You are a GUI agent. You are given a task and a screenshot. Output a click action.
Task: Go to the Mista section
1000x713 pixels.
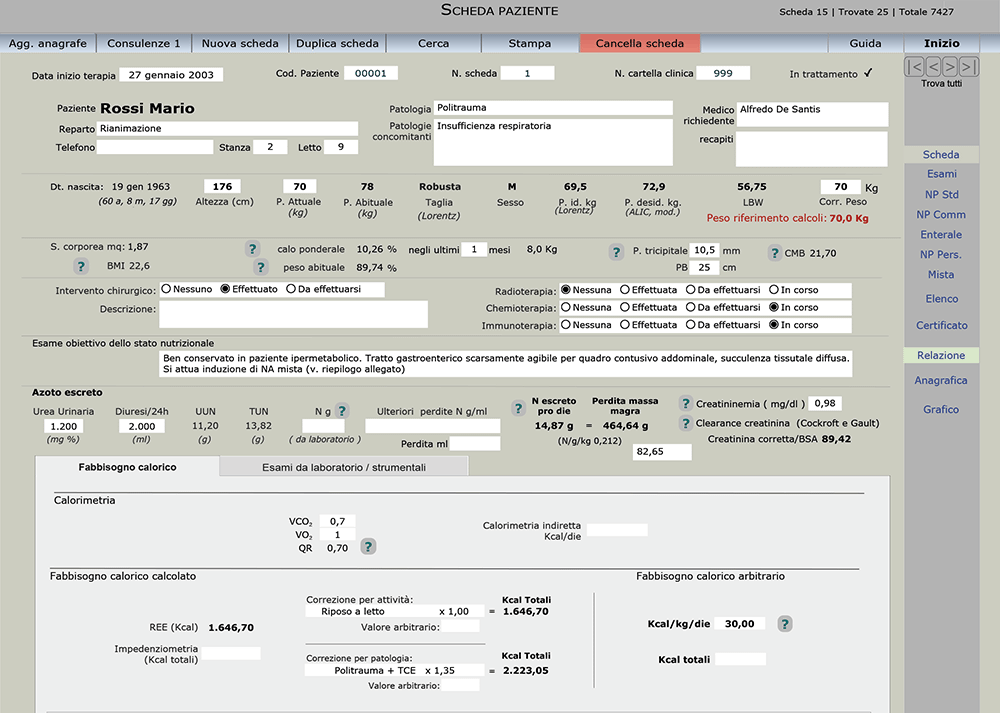(x=941, y=275)
